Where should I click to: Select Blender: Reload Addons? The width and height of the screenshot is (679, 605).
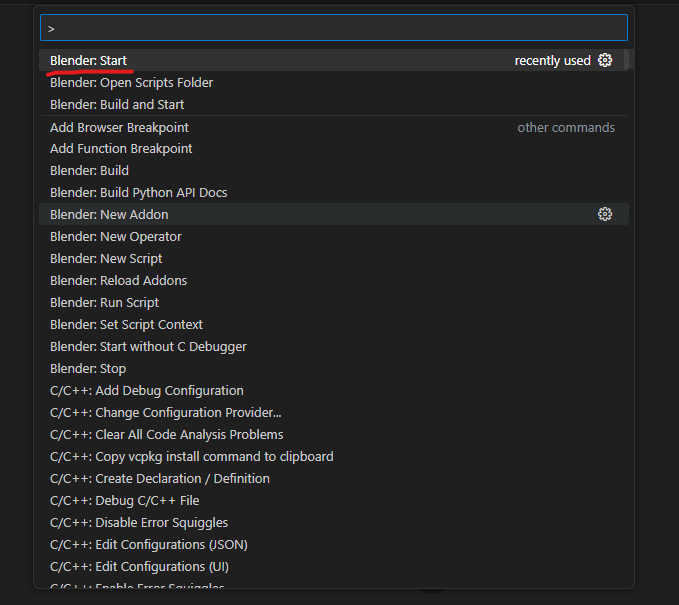[334, 280]
